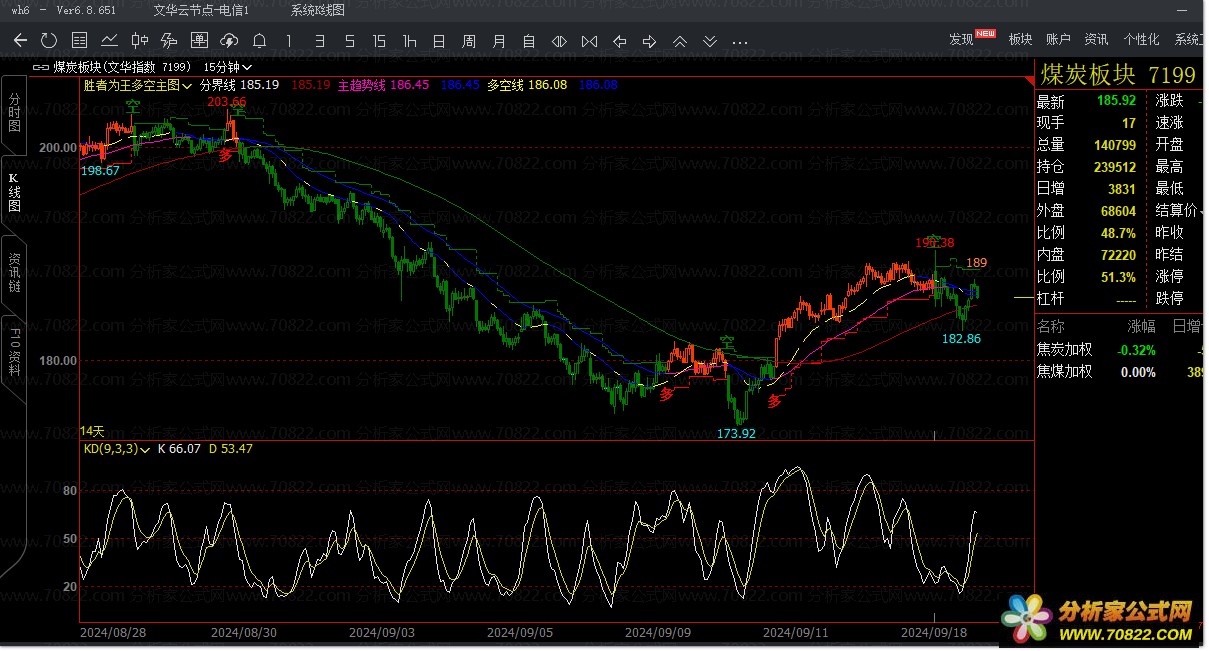
Task: Open the indicator formula icon
Action: [x=169, y=41]
